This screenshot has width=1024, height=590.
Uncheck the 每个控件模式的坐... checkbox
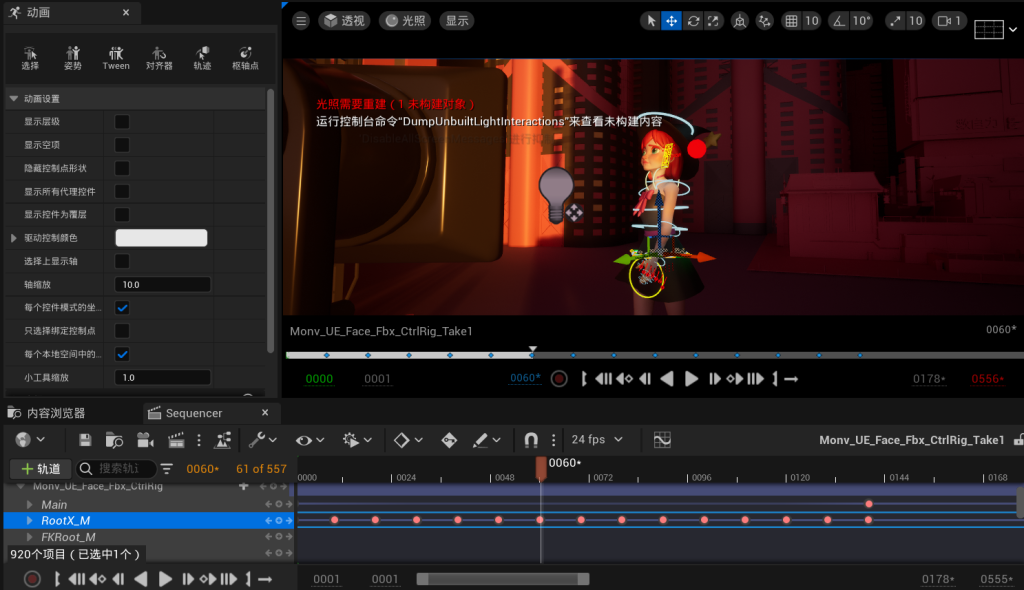[122, 308]
